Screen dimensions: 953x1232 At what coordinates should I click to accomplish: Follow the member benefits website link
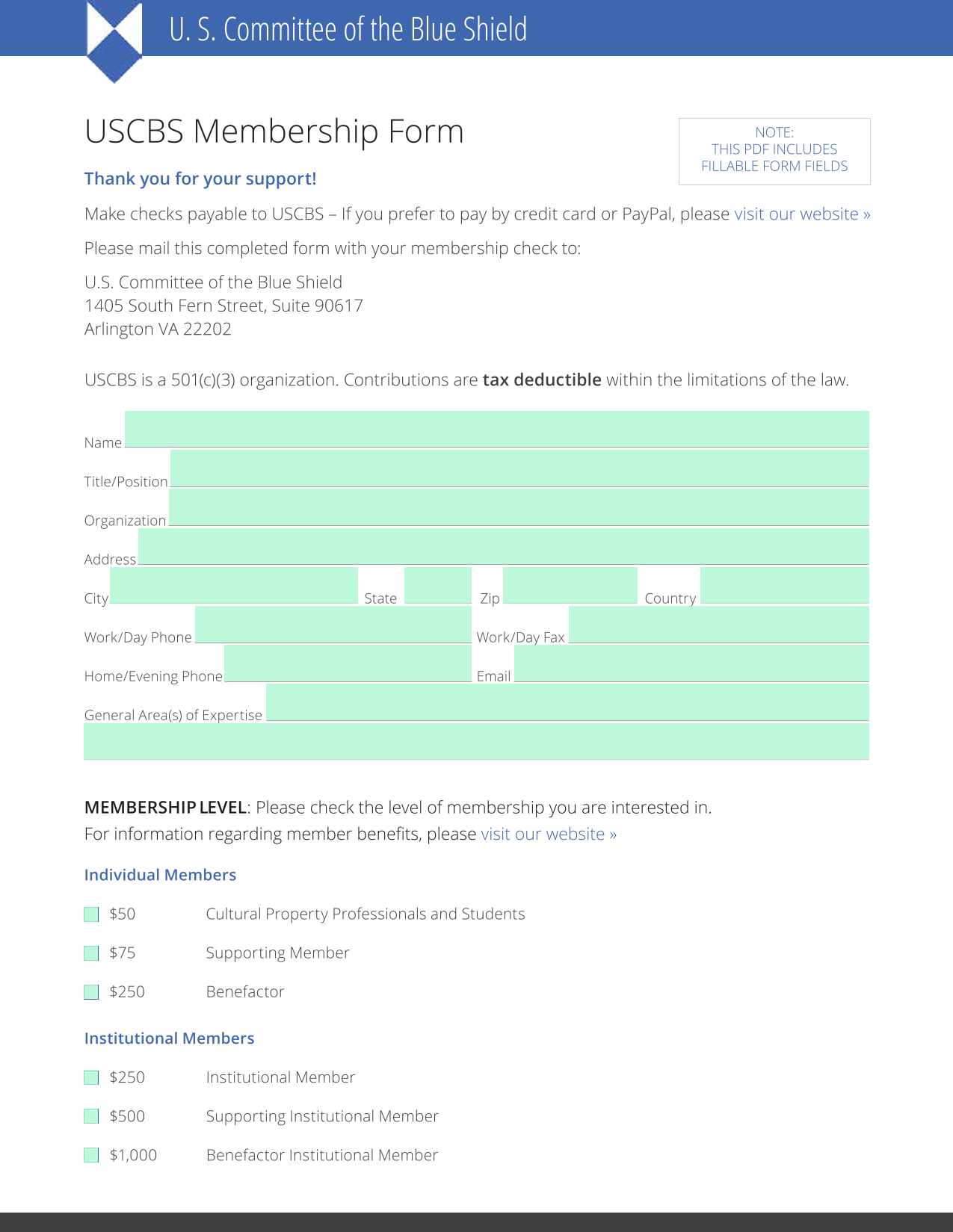click(549, 834)
